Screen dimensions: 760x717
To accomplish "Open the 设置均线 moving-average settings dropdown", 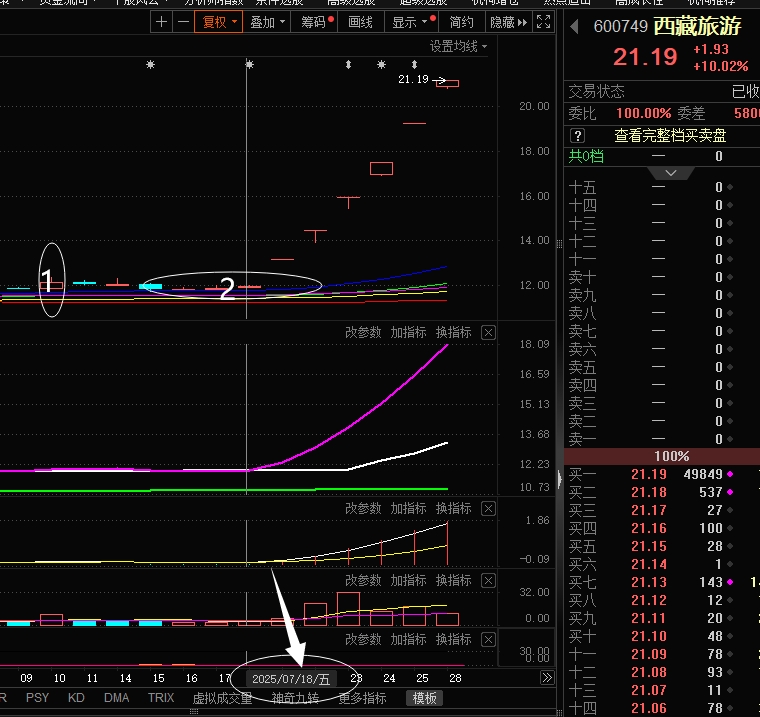I will (458, 47).
